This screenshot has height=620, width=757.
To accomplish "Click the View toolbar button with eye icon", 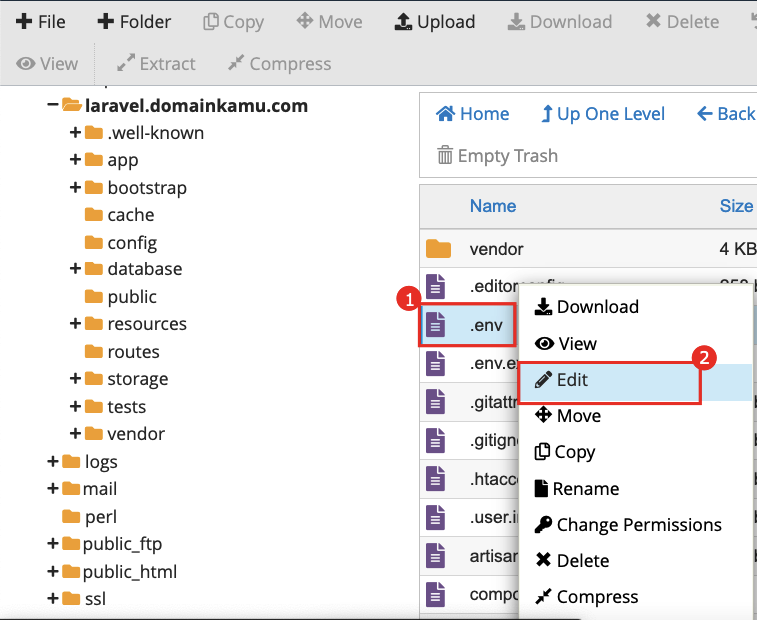I will (x=47, y=64).
